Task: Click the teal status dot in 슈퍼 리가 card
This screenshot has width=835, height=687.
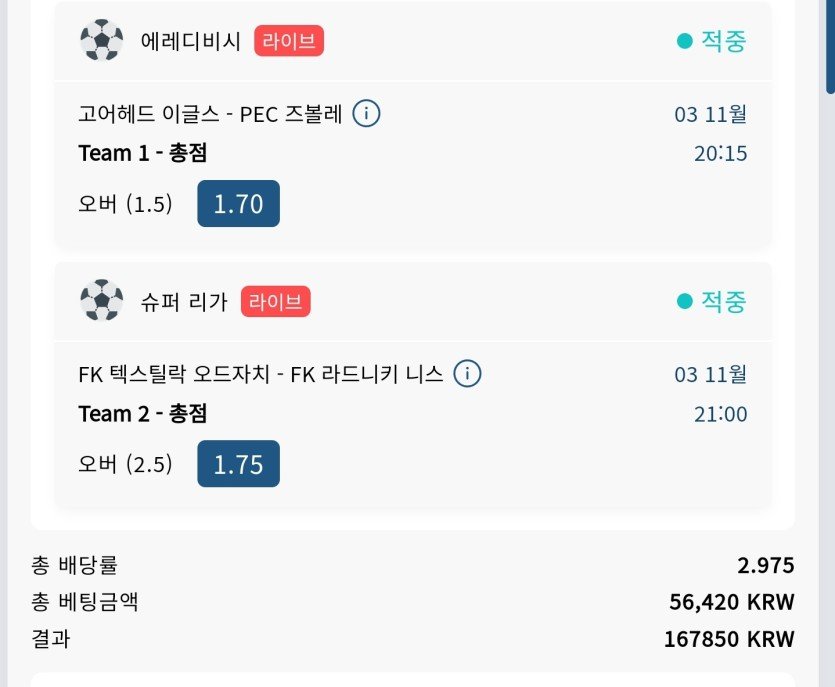Action: 685,301
